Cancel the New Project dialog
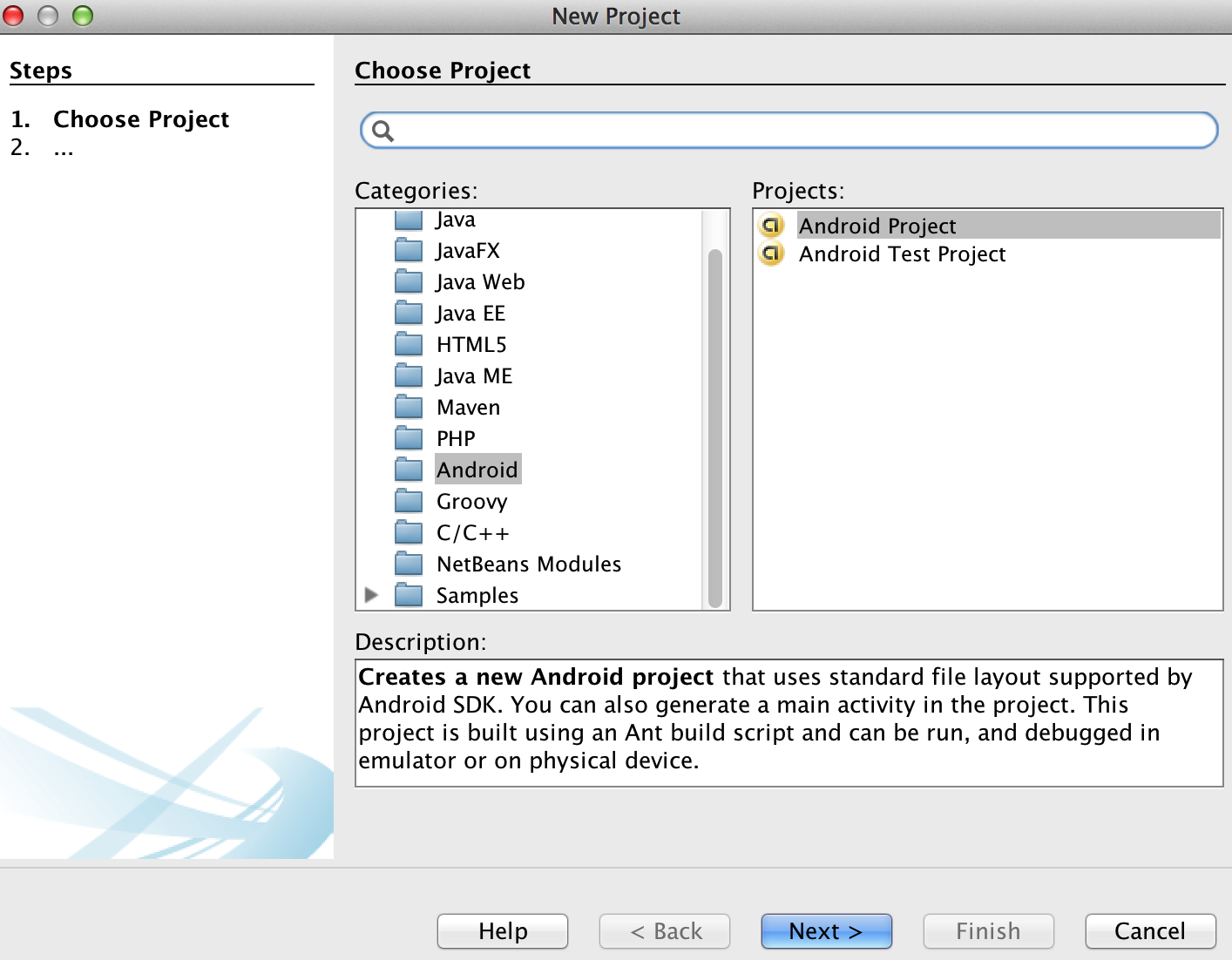This screenshot has width=1232, height=960. pos(1151,931)
